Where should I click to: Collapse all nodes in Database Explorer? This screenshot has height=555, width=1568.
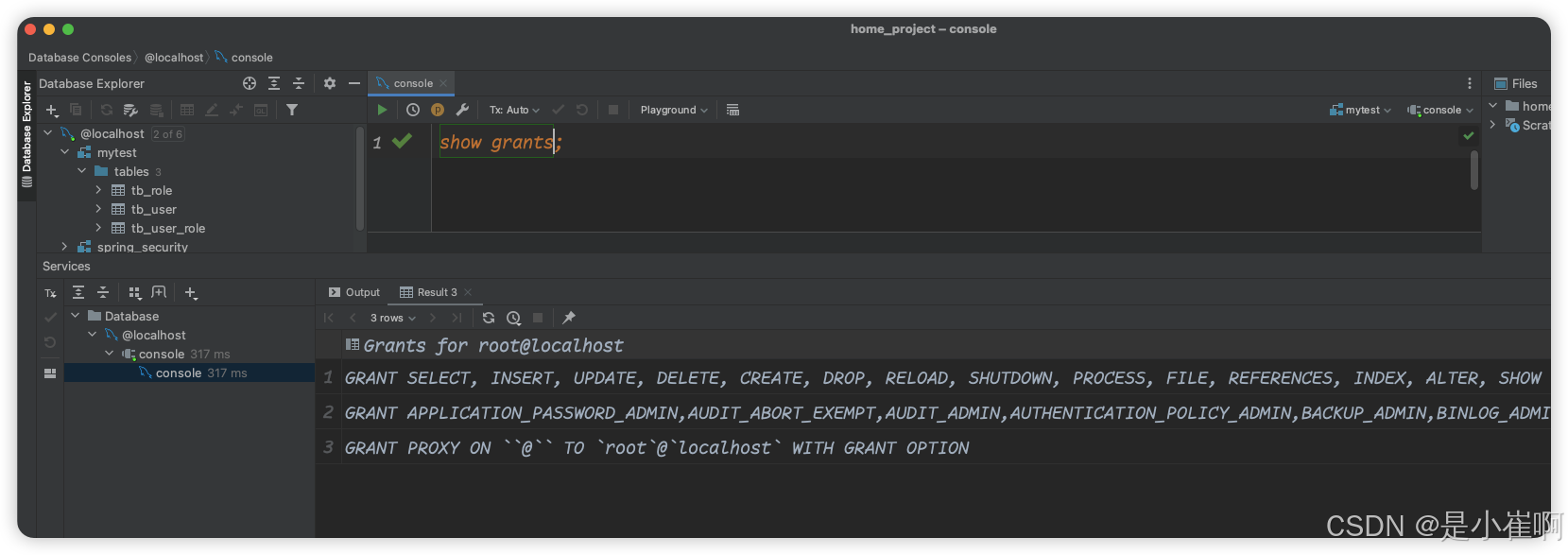(299, 83)
